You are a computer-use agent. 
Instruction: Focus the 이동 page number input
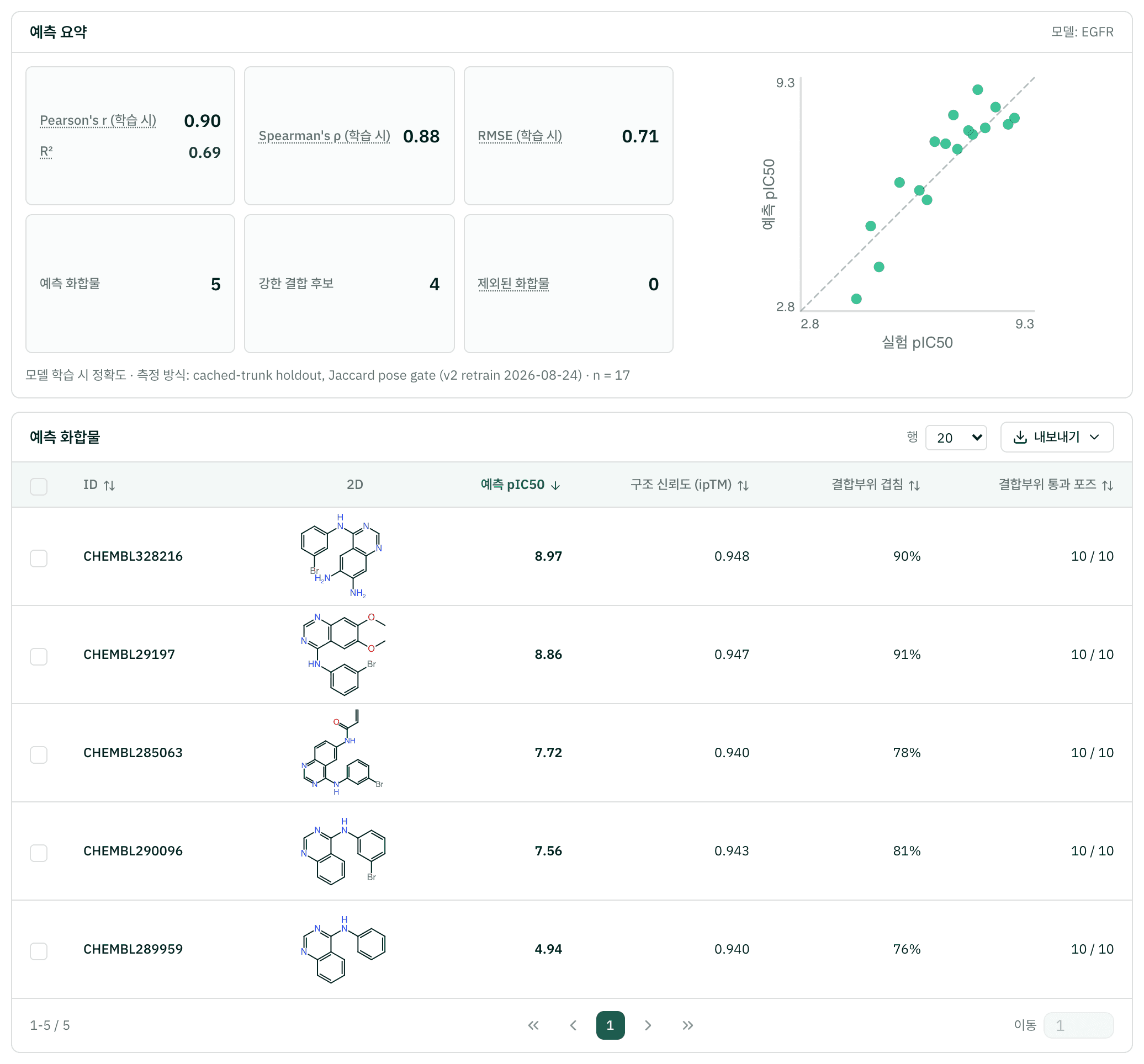(1078, 1025)
